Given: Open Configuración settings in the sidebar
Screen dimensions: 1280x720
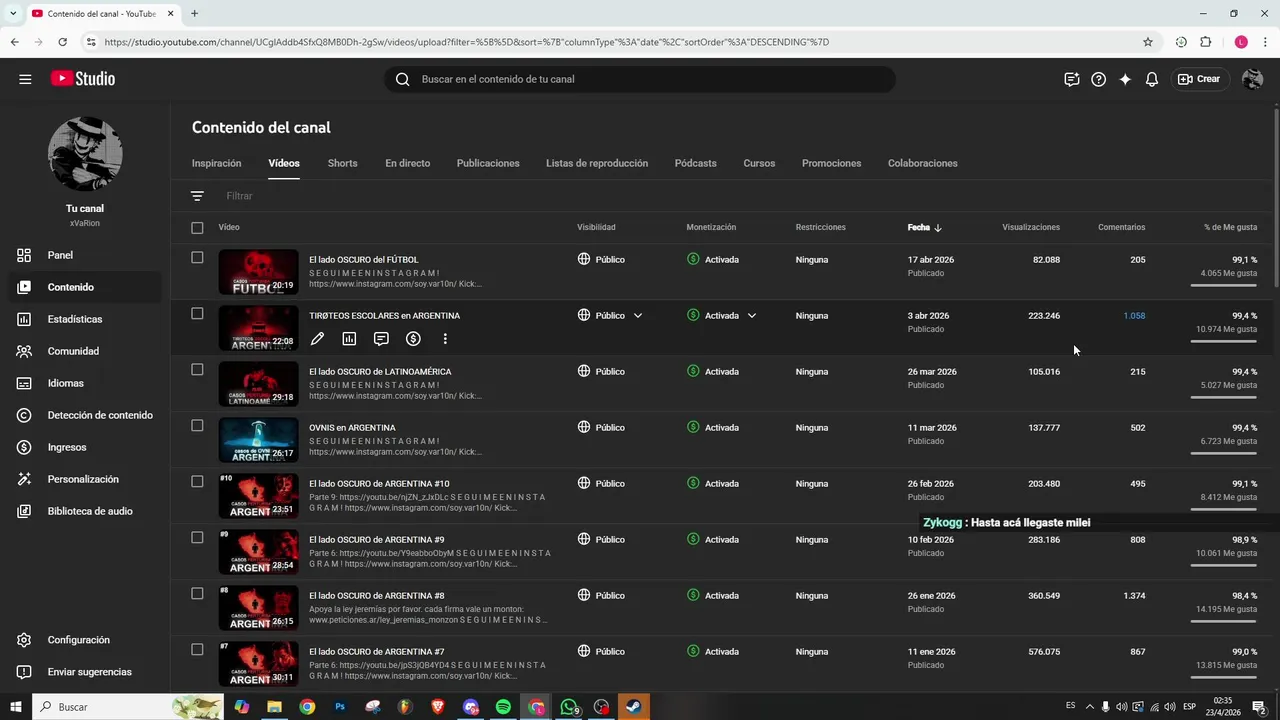Looking at the screenshot, I should 83,640.
